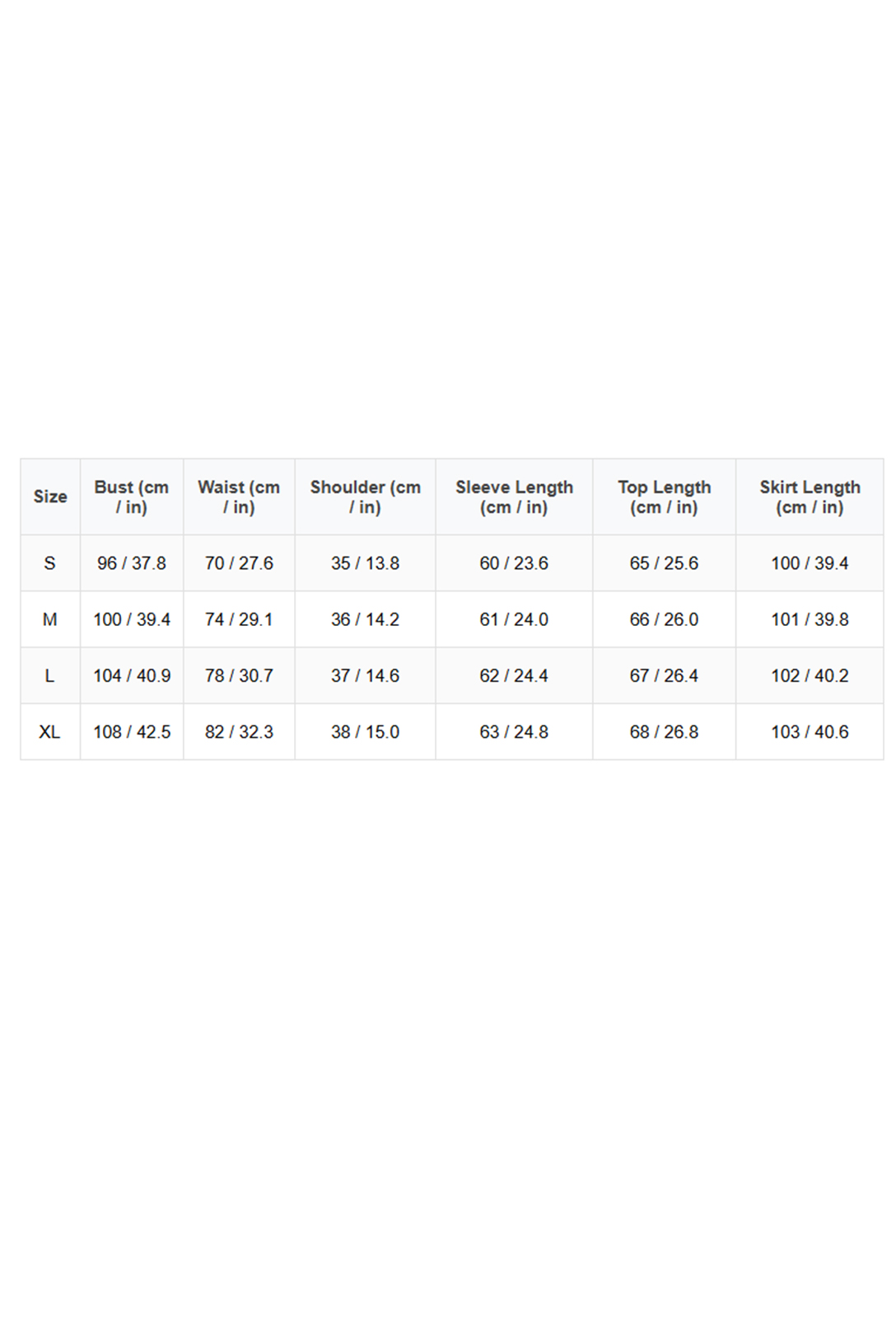Click the Top Length column header
The width and height of the screenshot is (896, 1344).
(664, 497)
